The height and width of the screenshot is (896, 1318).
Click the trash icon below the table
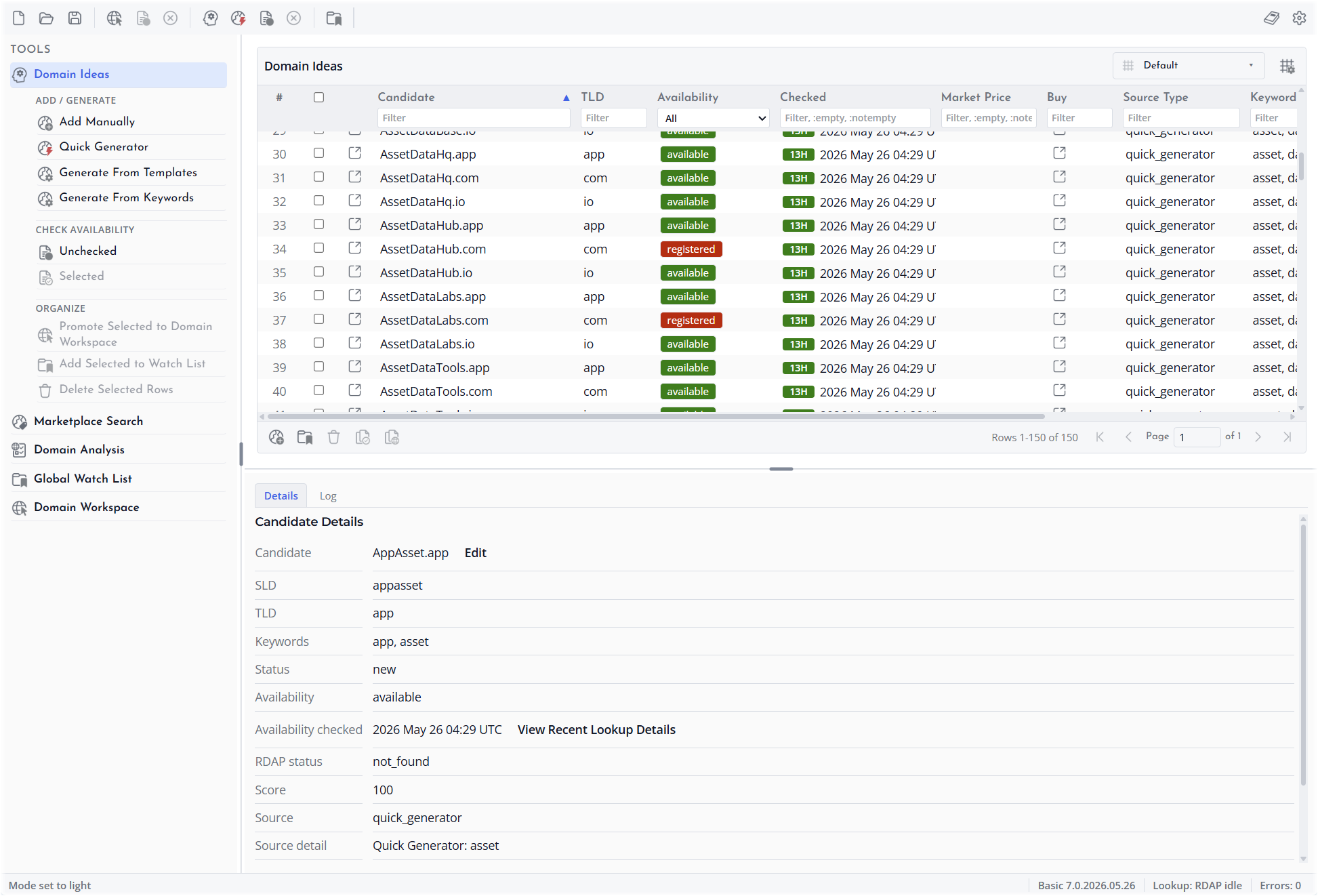click(x=333, y=437)
